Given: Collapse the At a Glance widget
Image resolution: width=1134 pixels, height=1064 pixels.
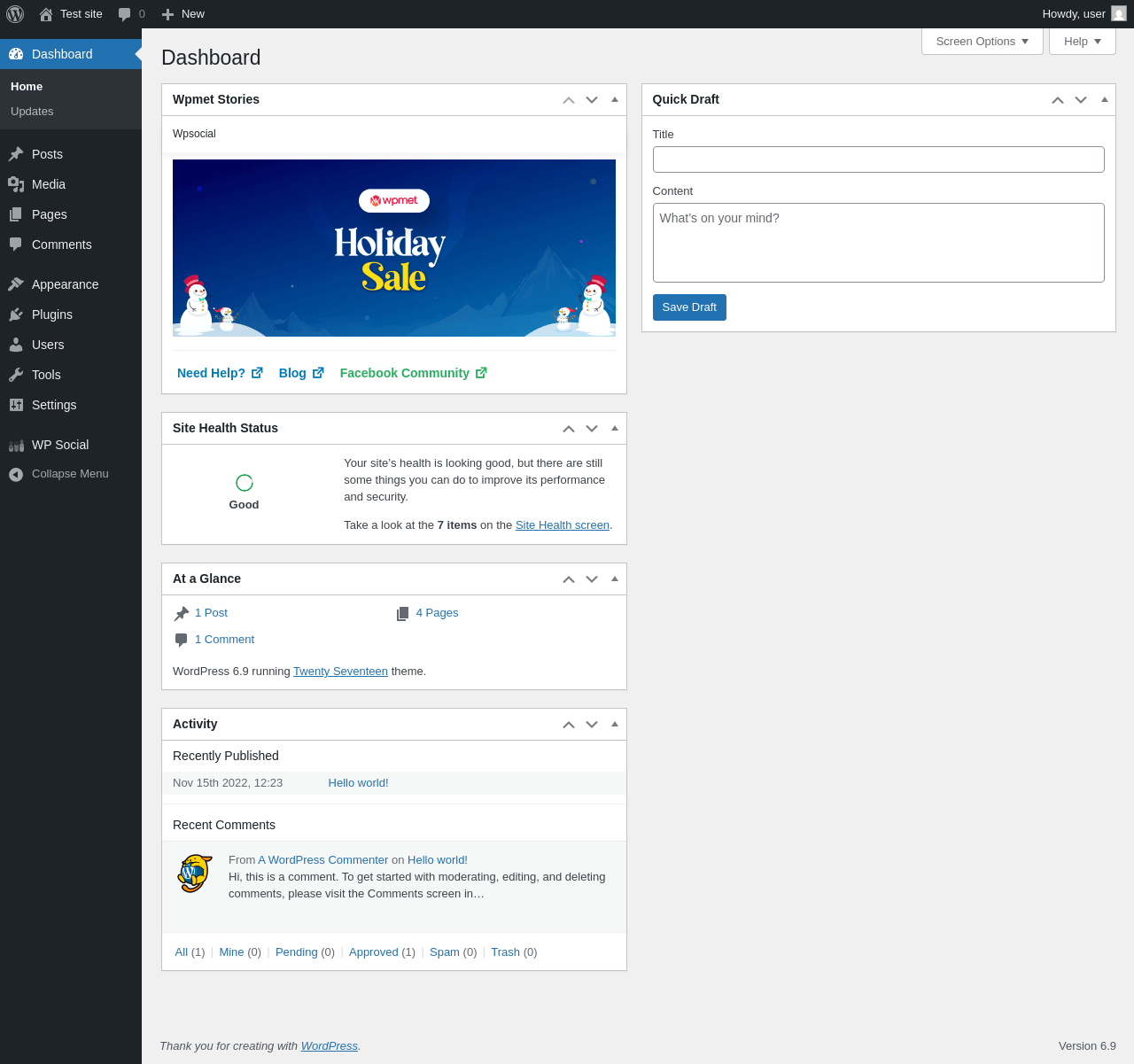Looking at the screenshot, I should click(x=615, y=579).
